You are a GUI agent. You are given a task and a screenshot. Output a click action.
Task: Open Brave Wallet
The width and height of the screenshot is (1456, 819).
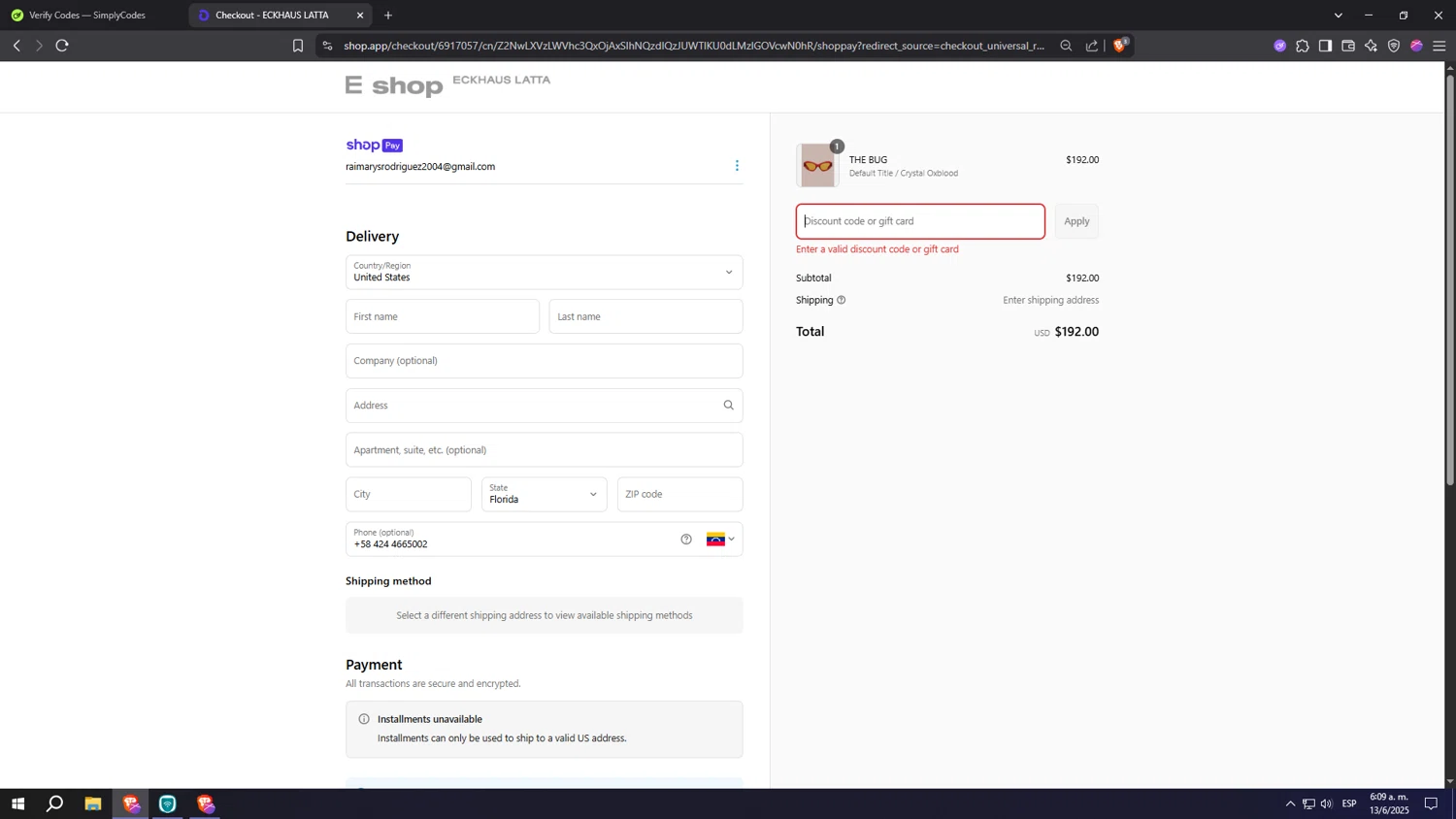pos(1348,46)
